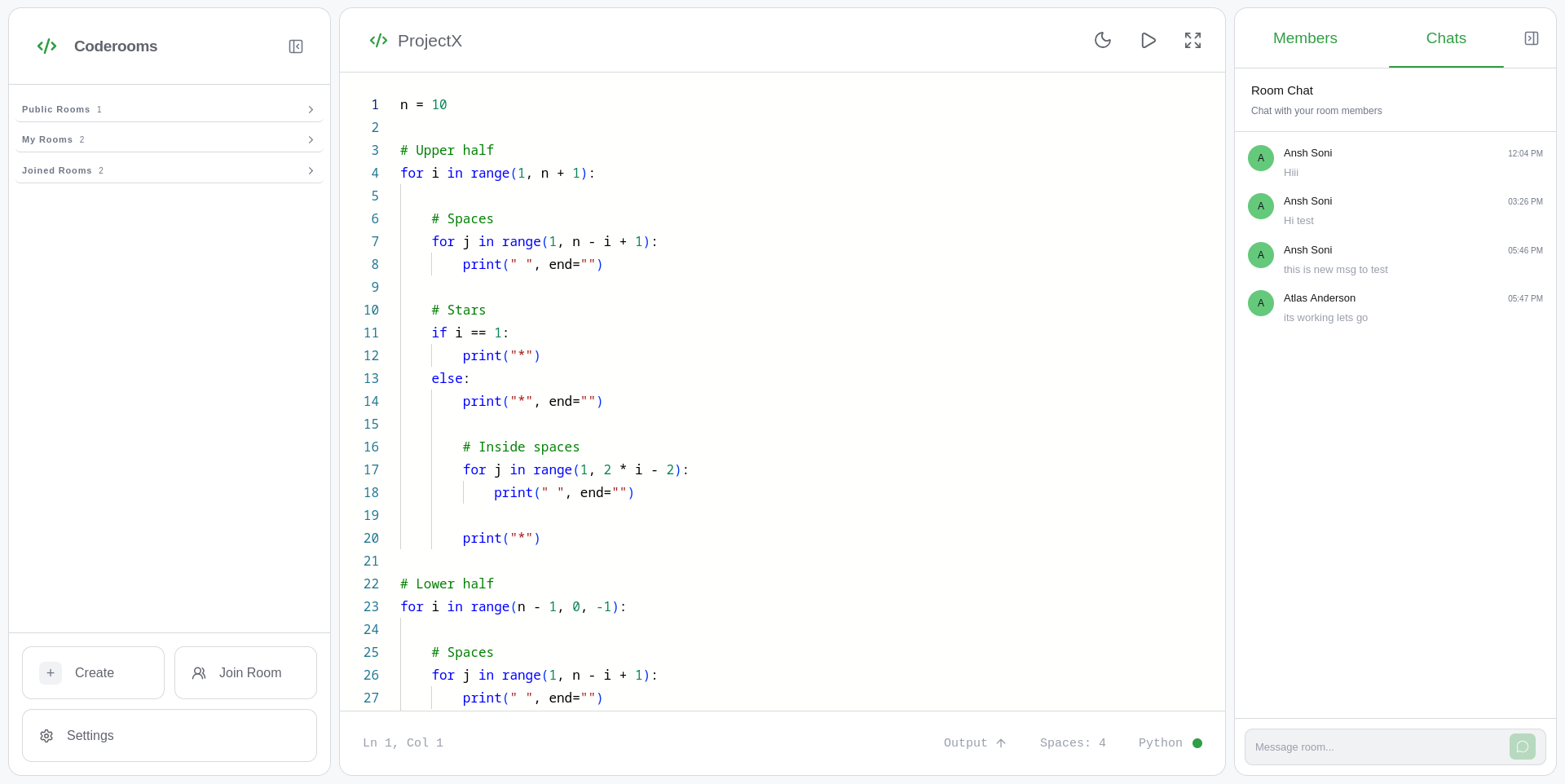Expand My Rooms chevron
Viewport: 1565px width, 784px height.
click(x=311, y=139)
